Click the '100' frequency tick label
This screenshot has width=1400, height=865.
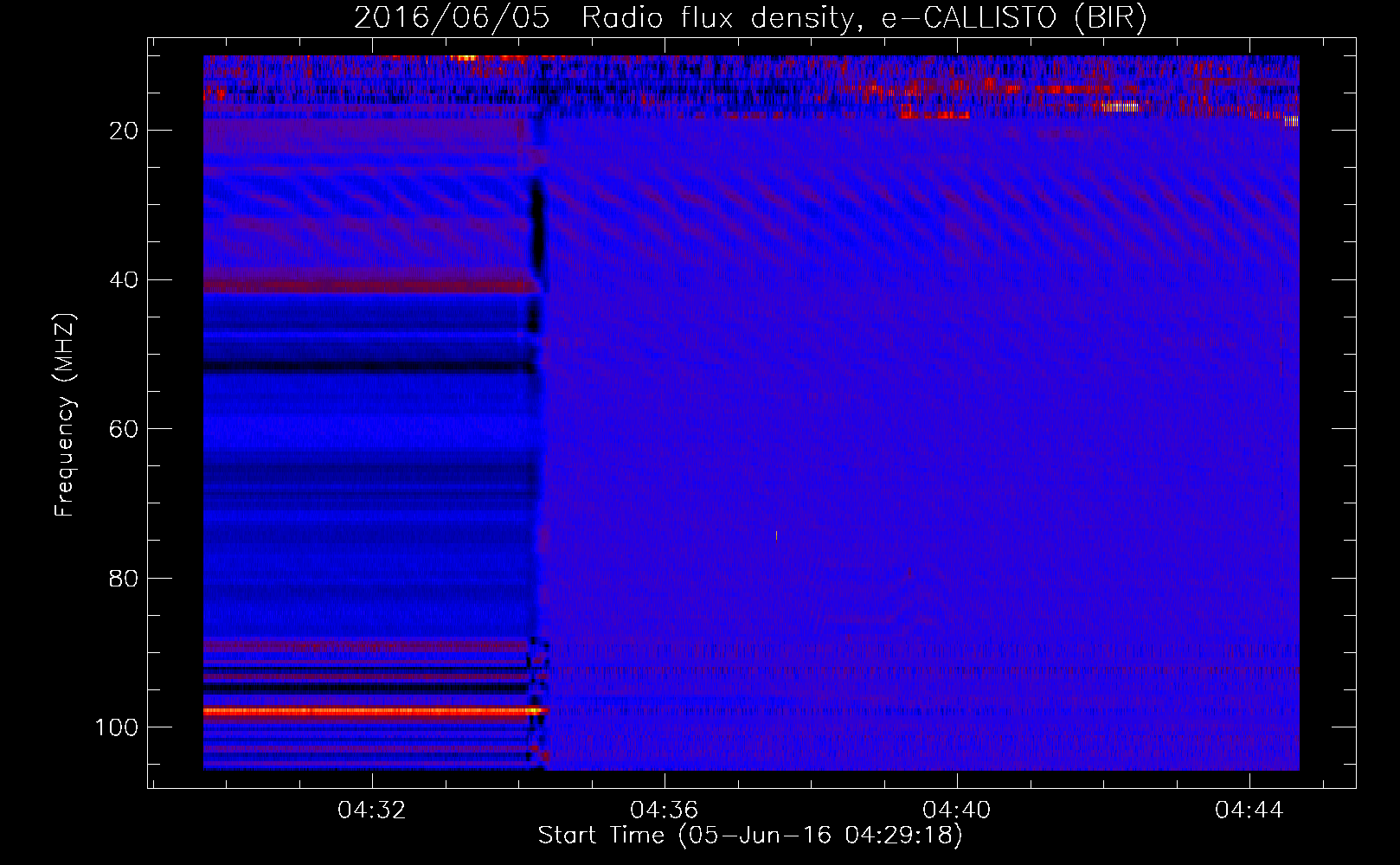[x=117, y=727]
